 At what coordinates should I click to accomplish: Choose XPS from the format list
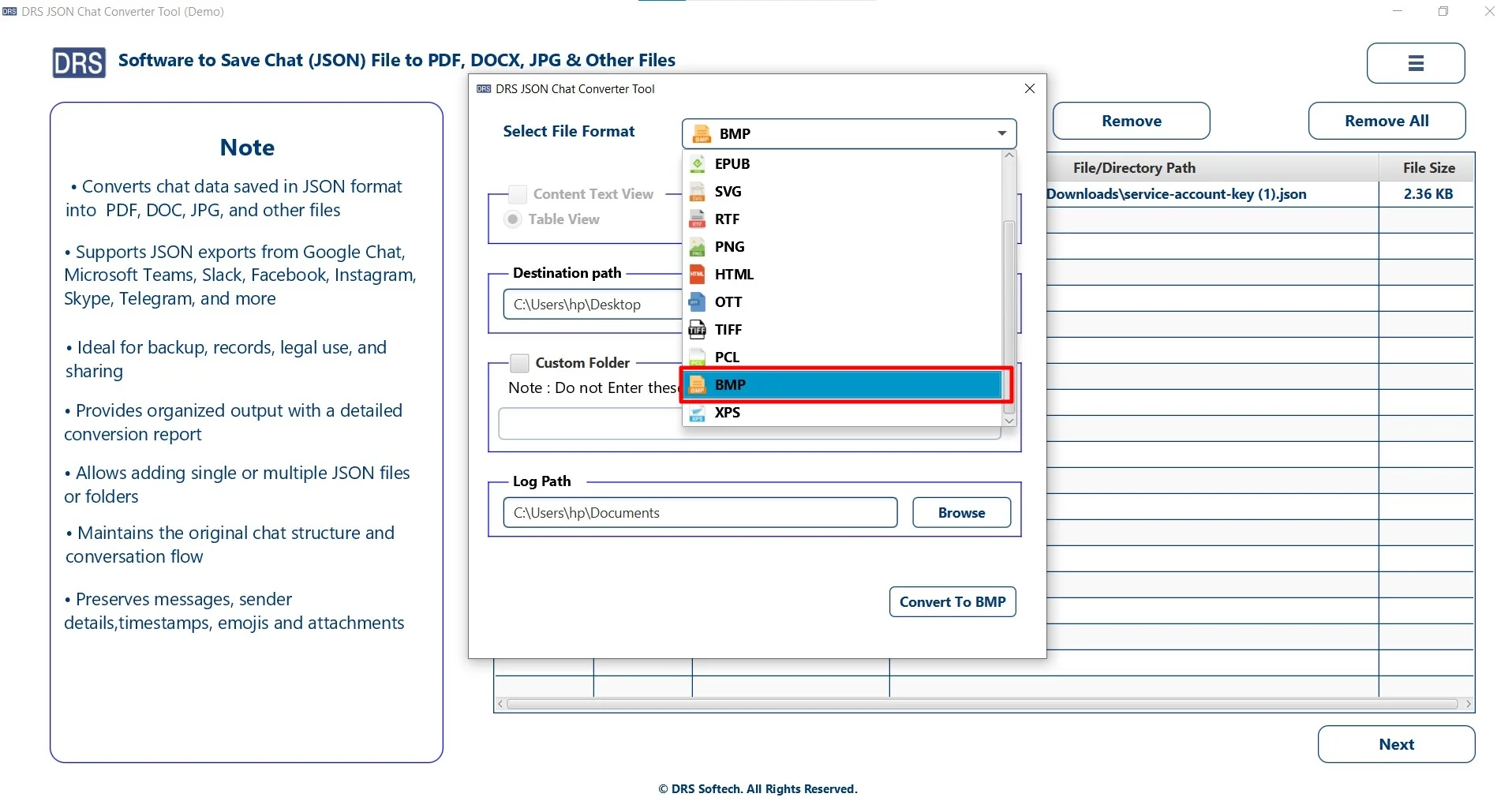click(x=842, y=413)
